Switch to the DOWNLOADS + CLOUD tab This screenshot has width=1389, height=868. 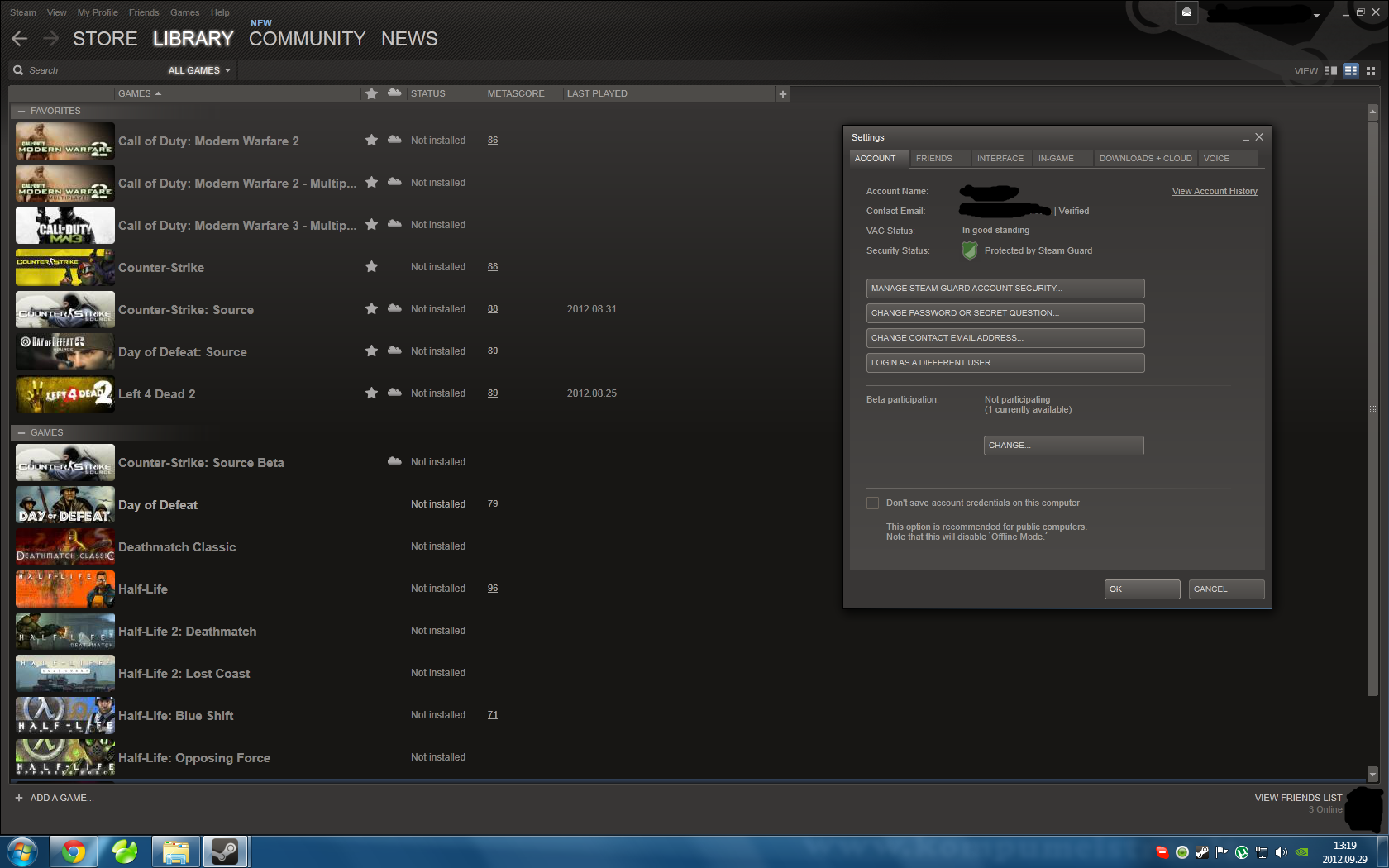tap(1145, 158)
